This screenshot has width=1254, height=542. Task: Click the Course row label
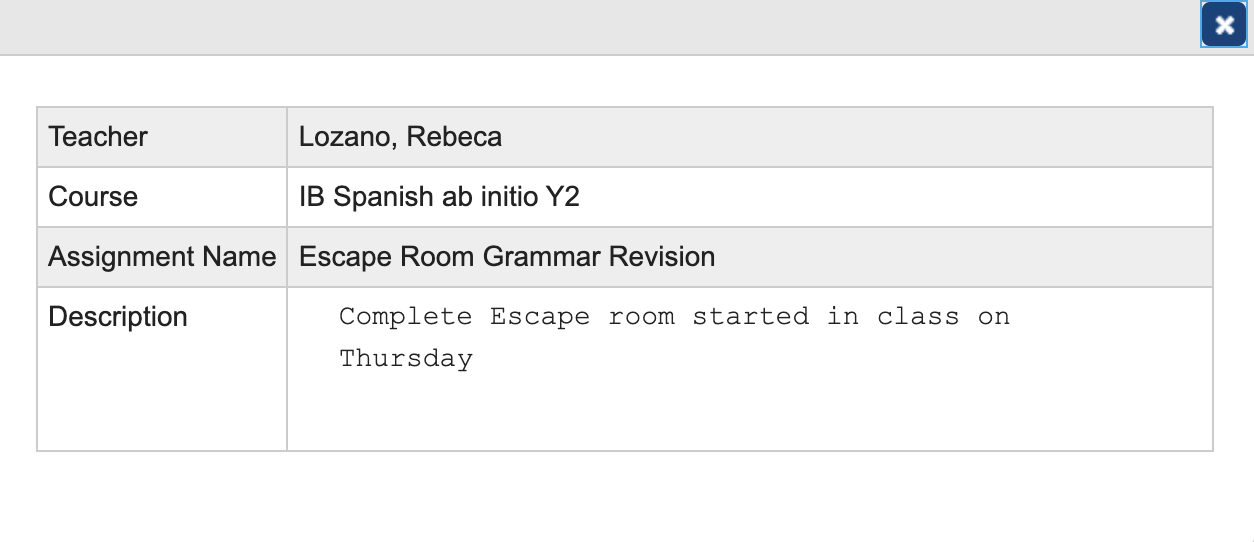pyautogui.click(x=93, y=197)
